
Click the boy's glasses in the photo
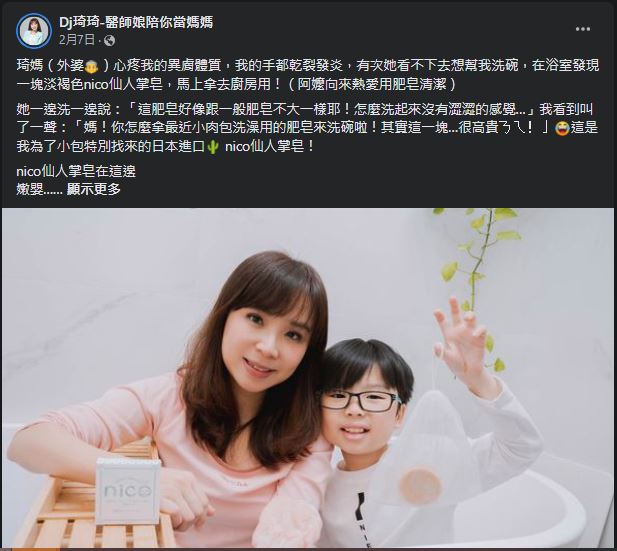(x=360, y=401)
